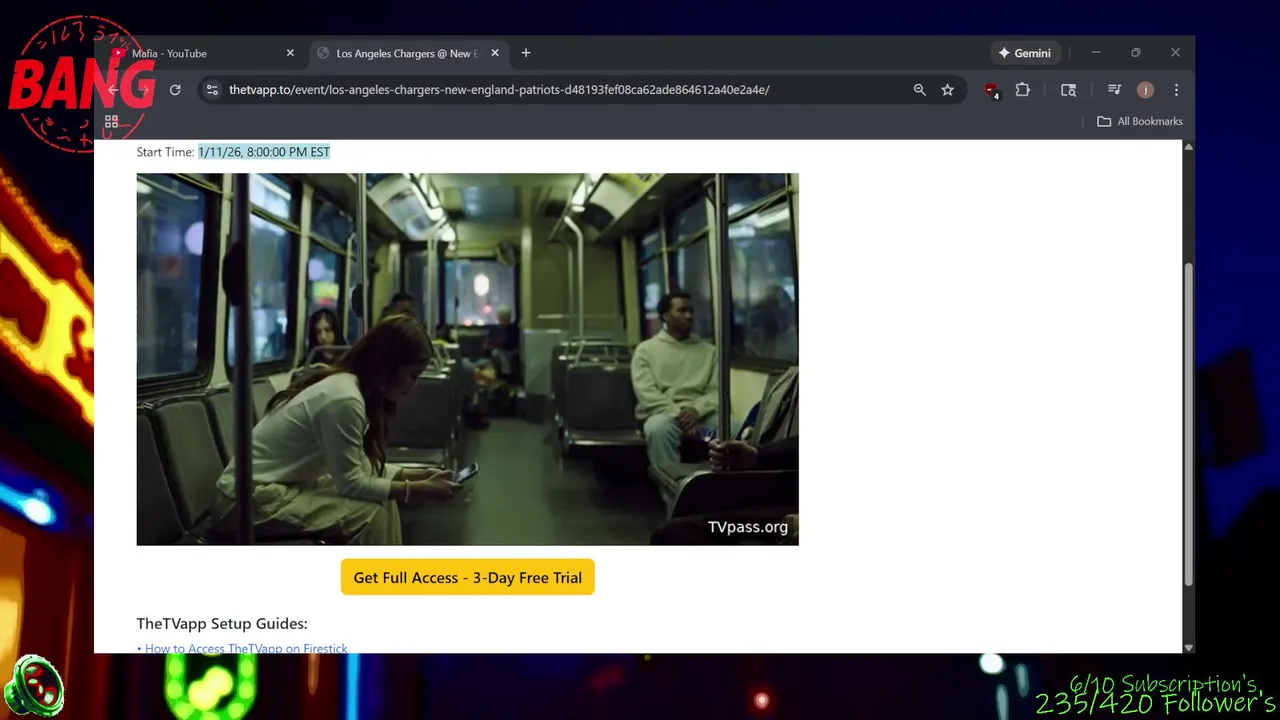This screenshot has width=1280, height=720.
Task: Close the Los Angeles Chargers tab
Action: (494, 53)
